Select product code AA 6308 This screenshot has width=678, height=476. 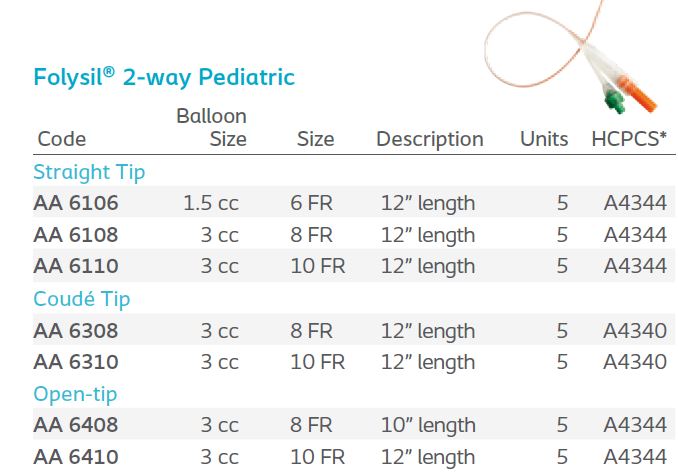pos(76,331)
